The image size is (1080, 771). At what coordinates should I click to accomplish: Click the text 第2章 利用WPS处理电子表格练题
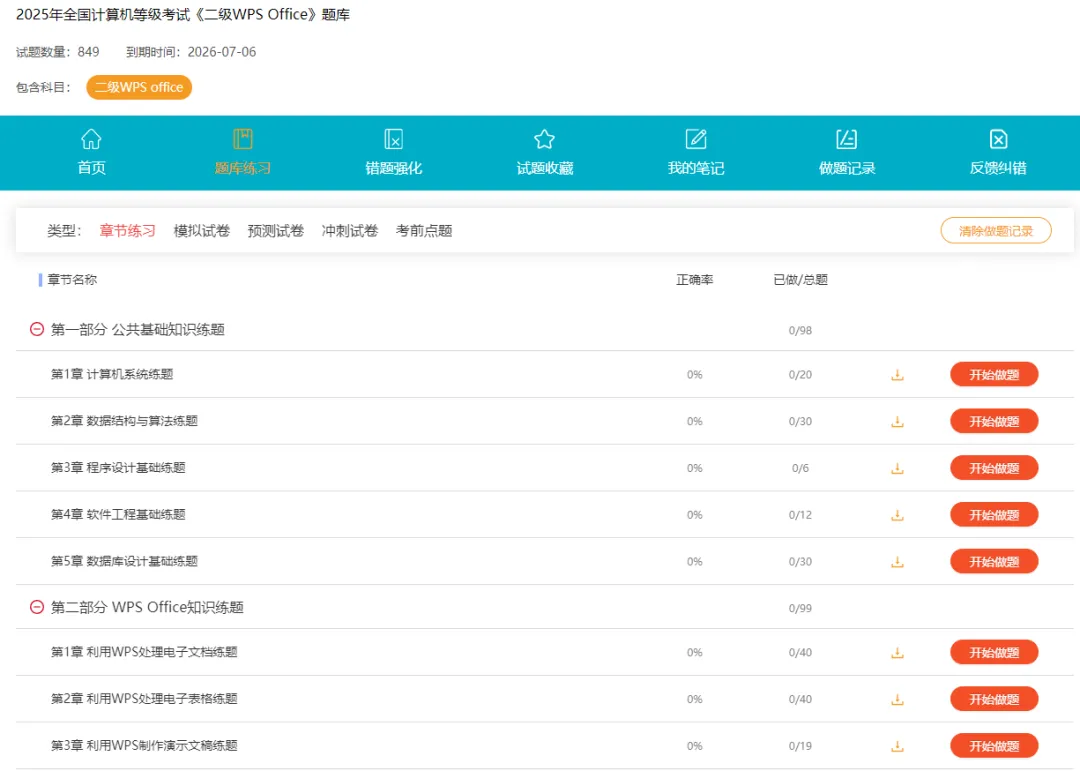(145, 699)
